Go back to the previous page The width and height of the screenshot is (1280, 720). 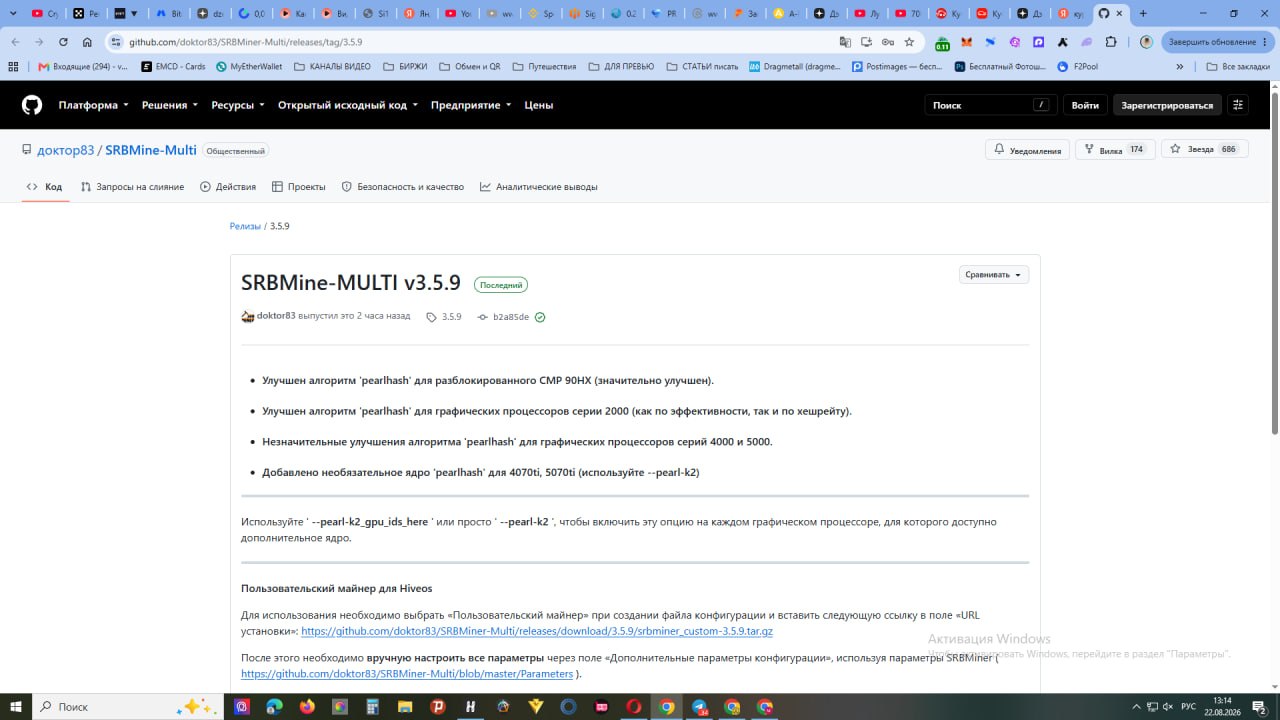coord(15,42)
